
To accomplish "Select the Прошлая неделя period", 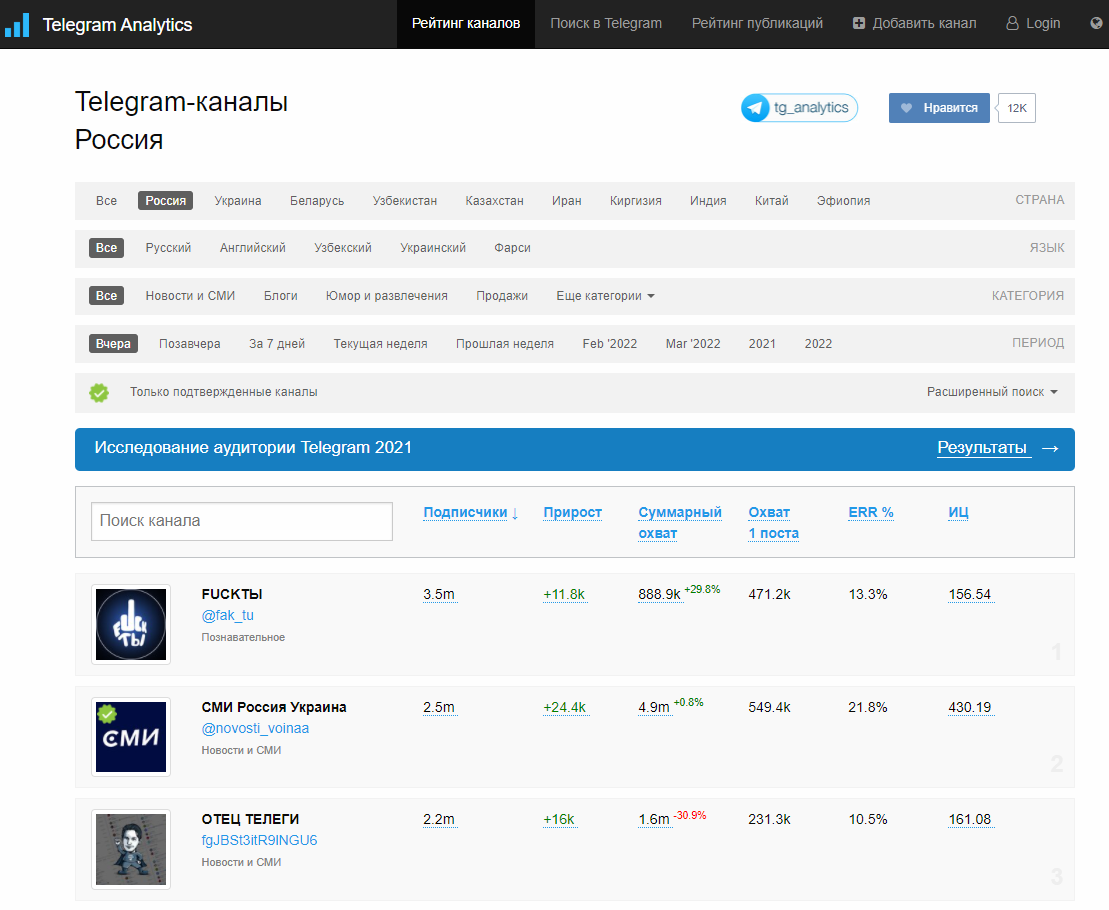I will [505, 344].
